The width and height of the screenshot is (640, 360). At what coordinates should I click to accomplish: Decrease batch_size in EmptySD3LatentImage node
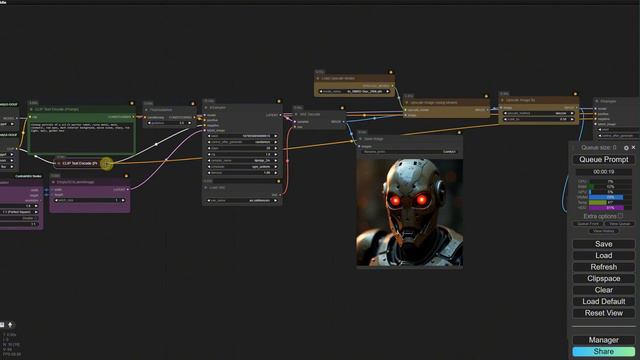click(x=56, y=200)
